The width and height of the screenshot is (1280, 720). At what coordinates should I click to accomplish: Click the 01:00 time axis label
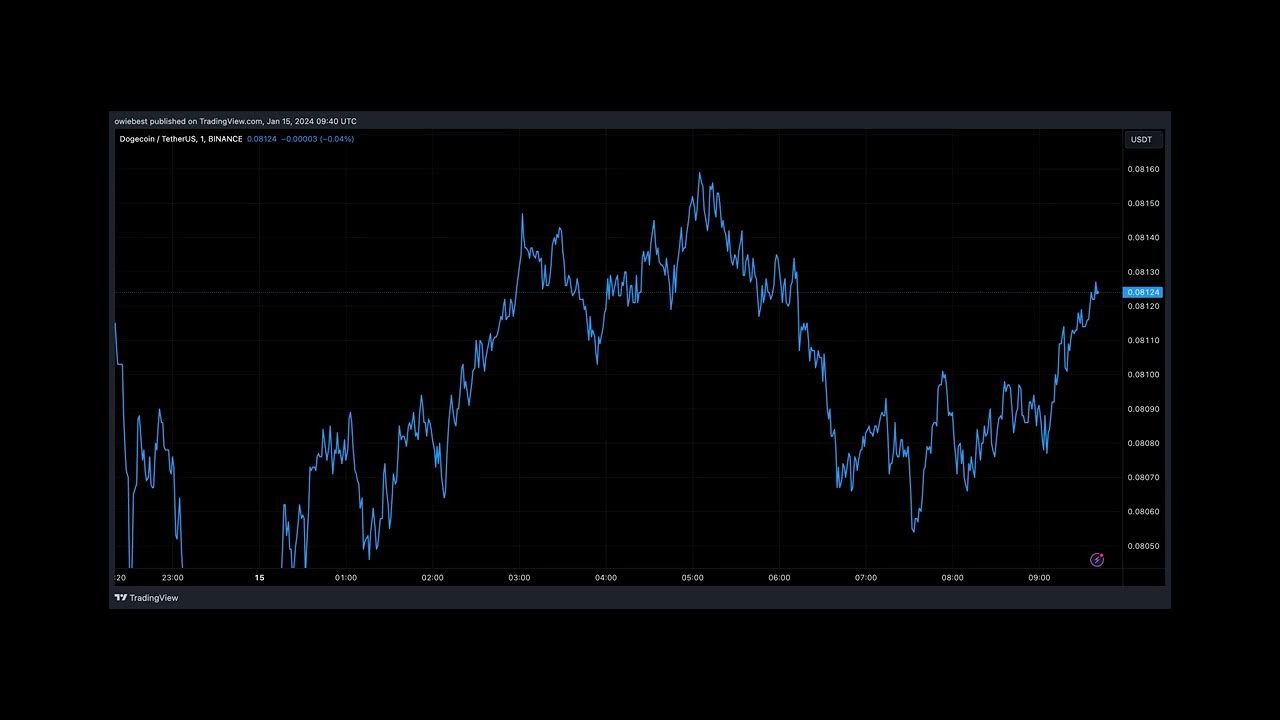(x=346, y=578)
